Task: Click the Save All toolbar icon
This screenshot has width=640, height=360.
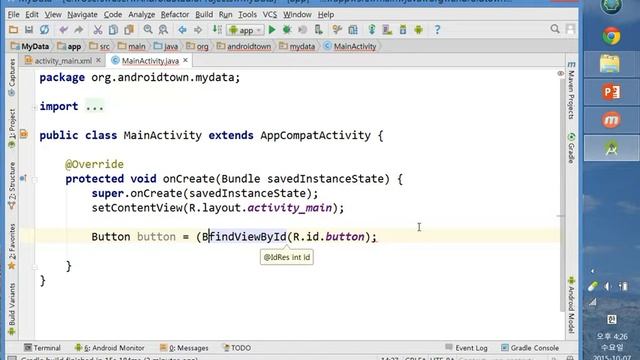Action: point(29,30)
